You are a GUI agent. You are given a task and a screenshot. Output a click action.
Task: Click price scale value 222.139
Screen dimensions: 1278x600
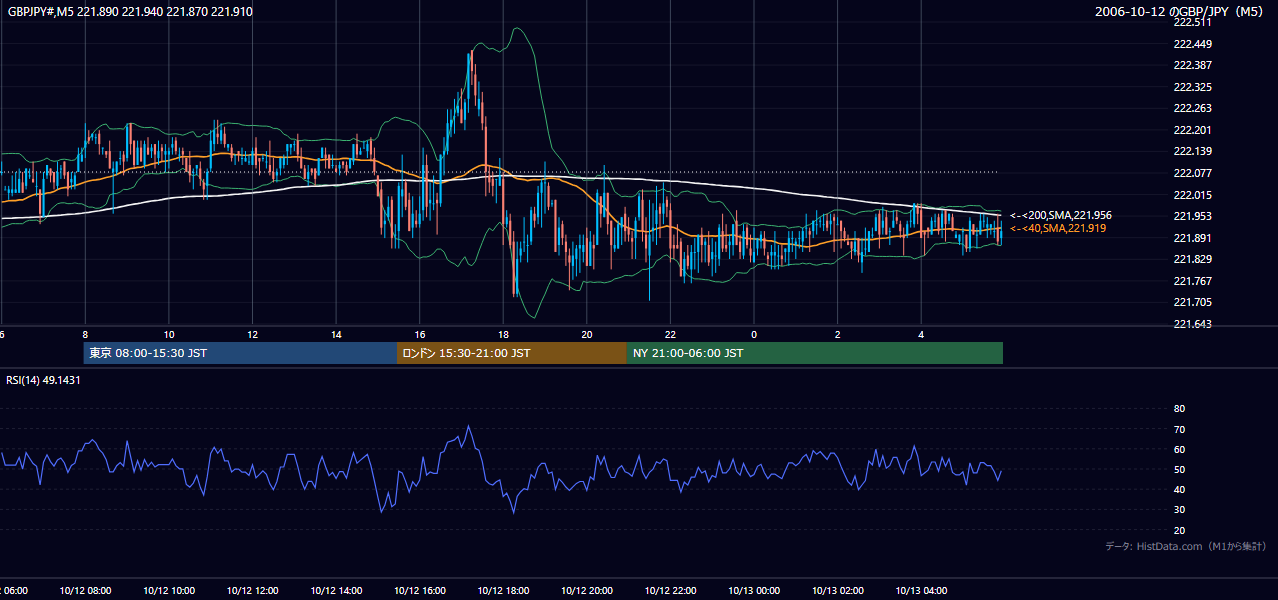click(1193, 151)
